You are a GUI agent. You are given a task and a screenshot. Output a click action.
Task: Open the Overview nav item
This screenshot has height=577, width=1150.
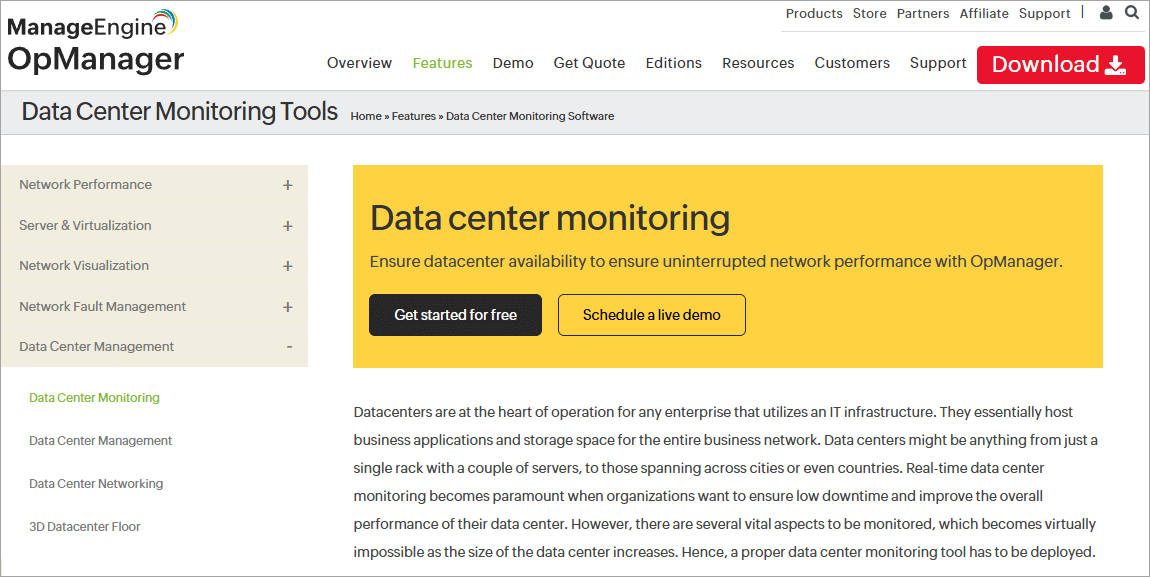(x=359, y=63)
